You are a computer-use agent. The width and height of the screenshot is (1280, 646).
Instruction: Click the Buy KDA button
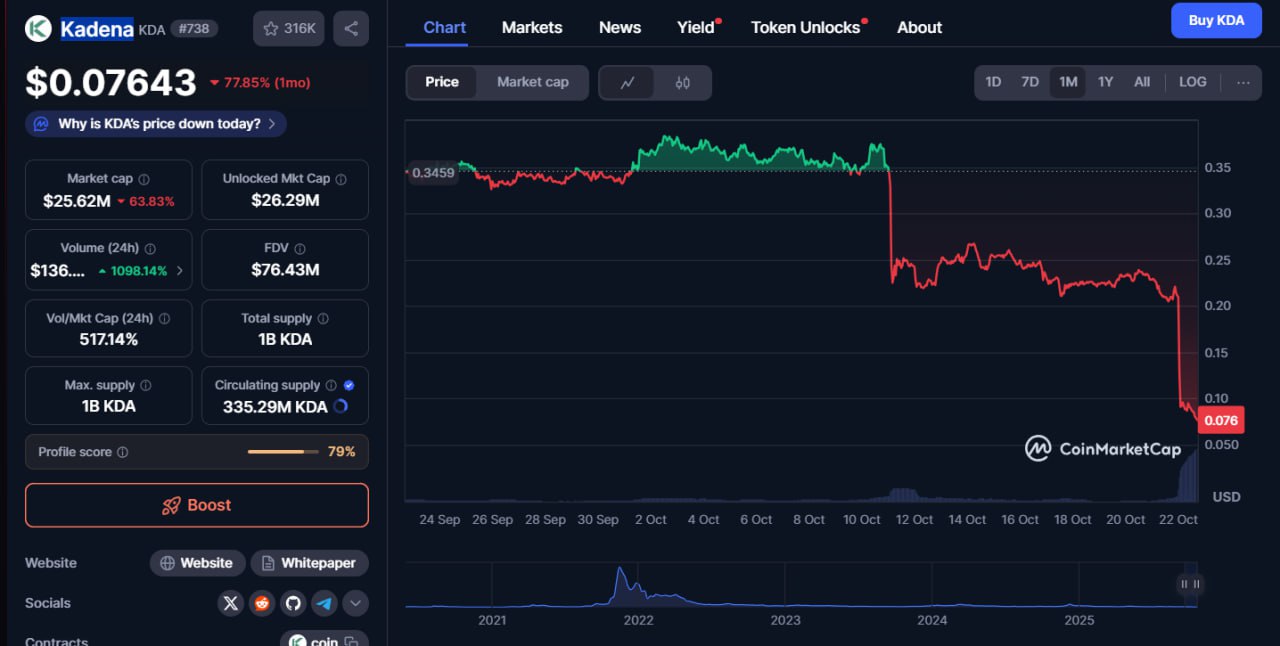[x=1216, y=20]
